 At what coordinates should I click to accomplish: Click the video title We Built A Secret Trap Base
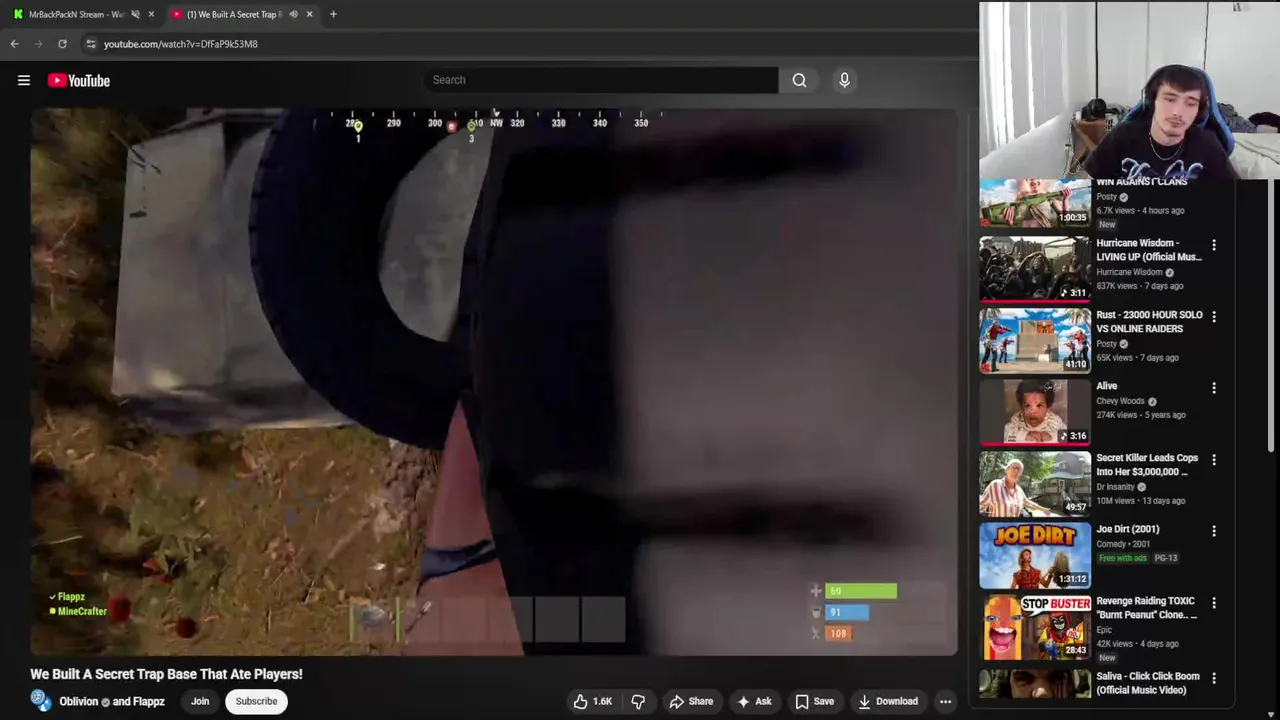pyautogui.click(x=166, y=674)
